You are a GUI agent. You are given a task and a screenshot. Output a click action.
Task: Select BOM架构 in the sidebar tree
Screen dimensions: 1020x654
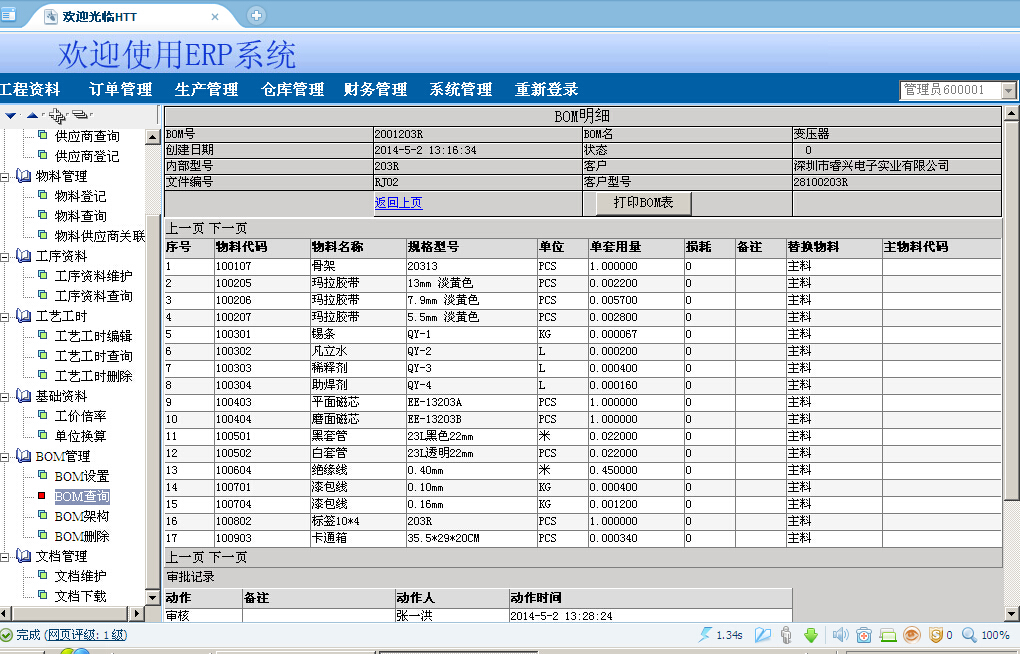(x=81, y=516)
